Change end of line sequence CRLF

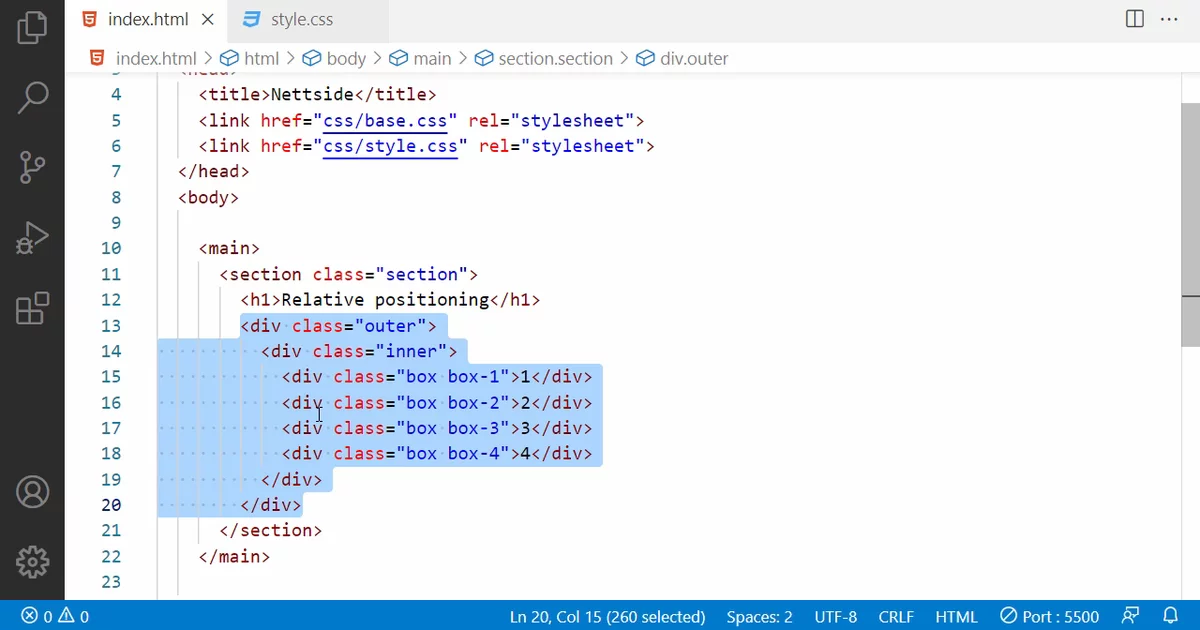tap(896, 616)
